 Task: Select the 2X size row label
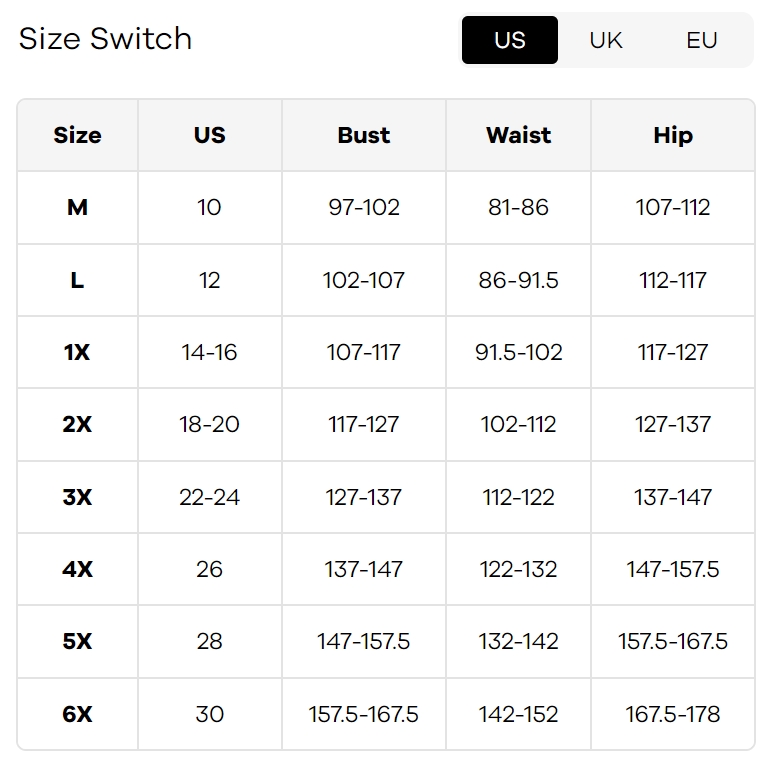coord(77,424)
